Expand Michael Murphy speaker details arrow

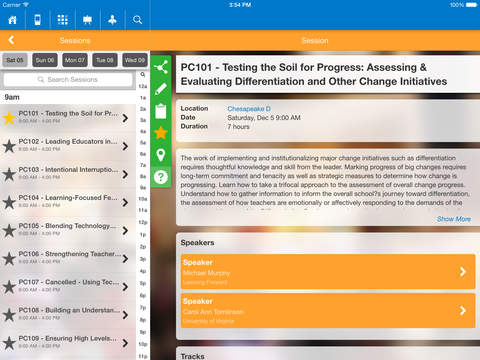coord(463,272)
